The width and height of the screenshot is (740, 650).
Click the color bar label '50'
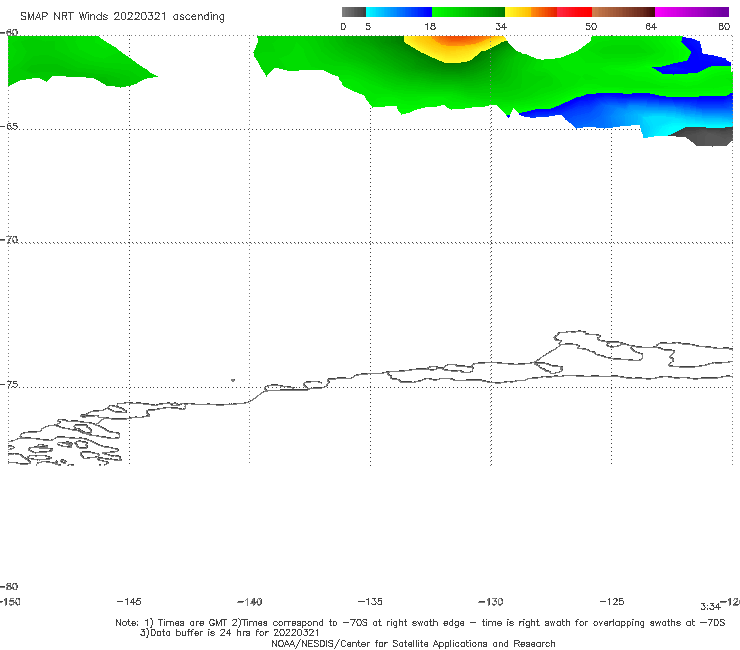pos(591,26)
